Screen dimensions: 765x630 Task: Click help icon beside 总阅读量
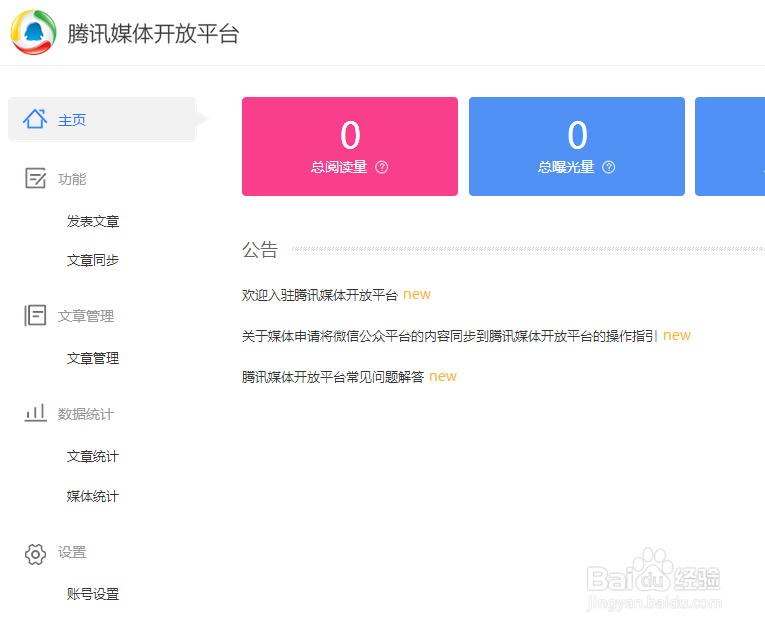point(382,167)
